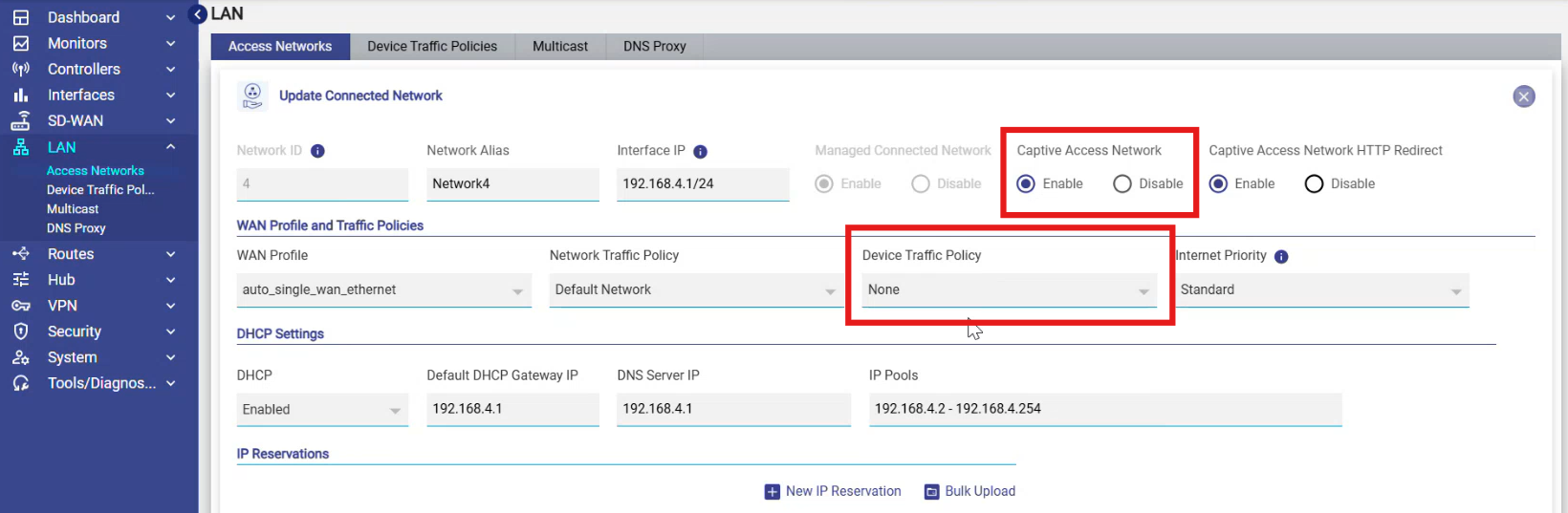Click the Routes sidebar icon
This screenshot has width=1568, height=513.
(20, 253)
